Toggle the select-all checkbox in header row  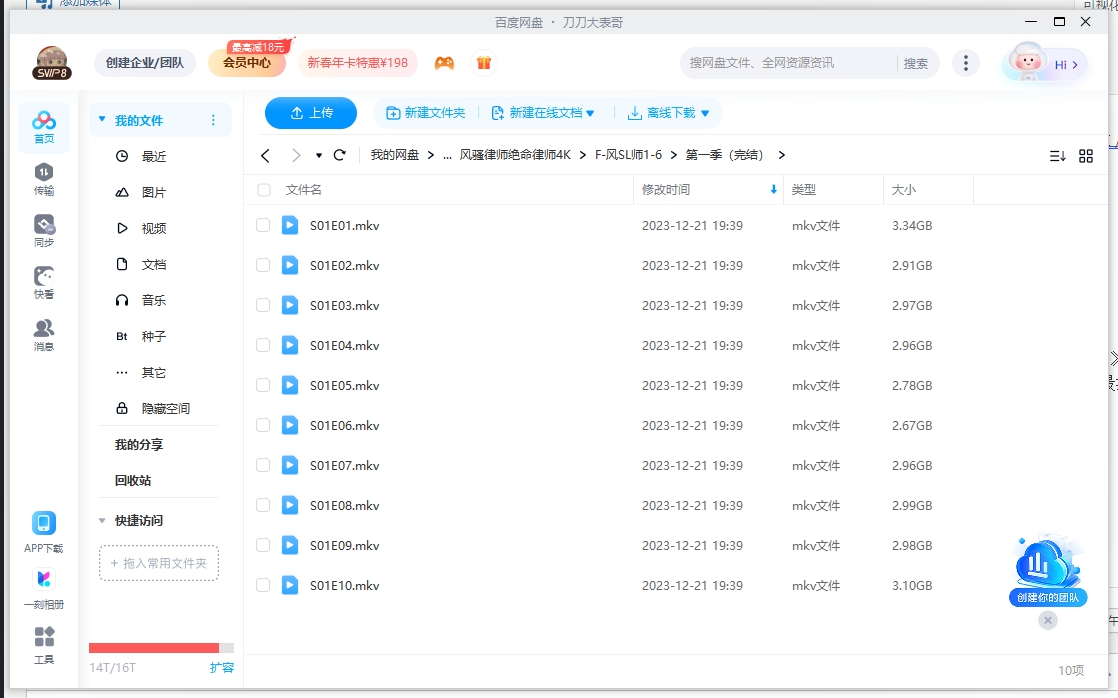[x=264, y=190]
